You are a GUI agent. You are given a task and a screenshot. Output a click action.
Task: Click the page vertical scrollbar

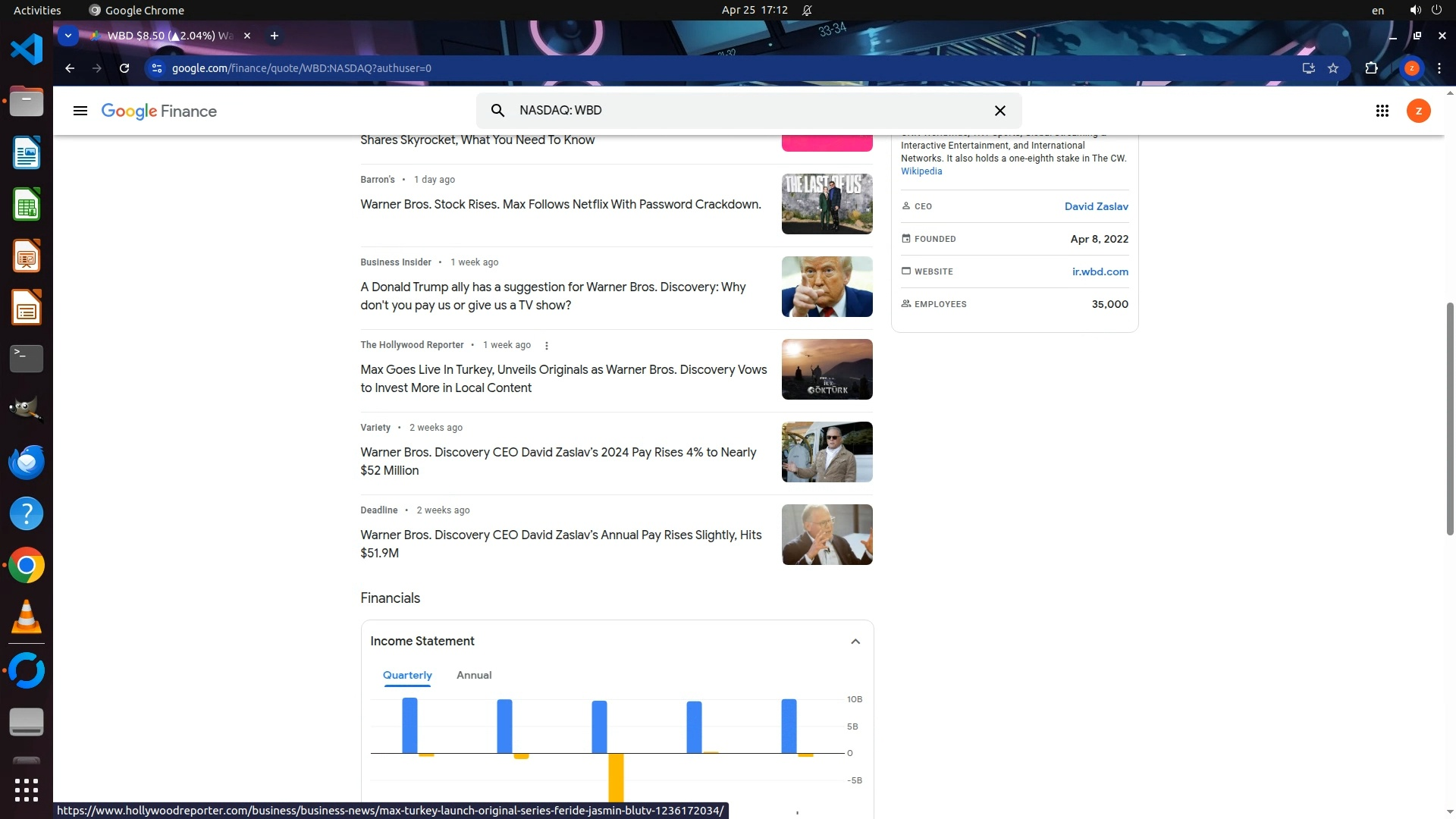(x=1450, y=419)
